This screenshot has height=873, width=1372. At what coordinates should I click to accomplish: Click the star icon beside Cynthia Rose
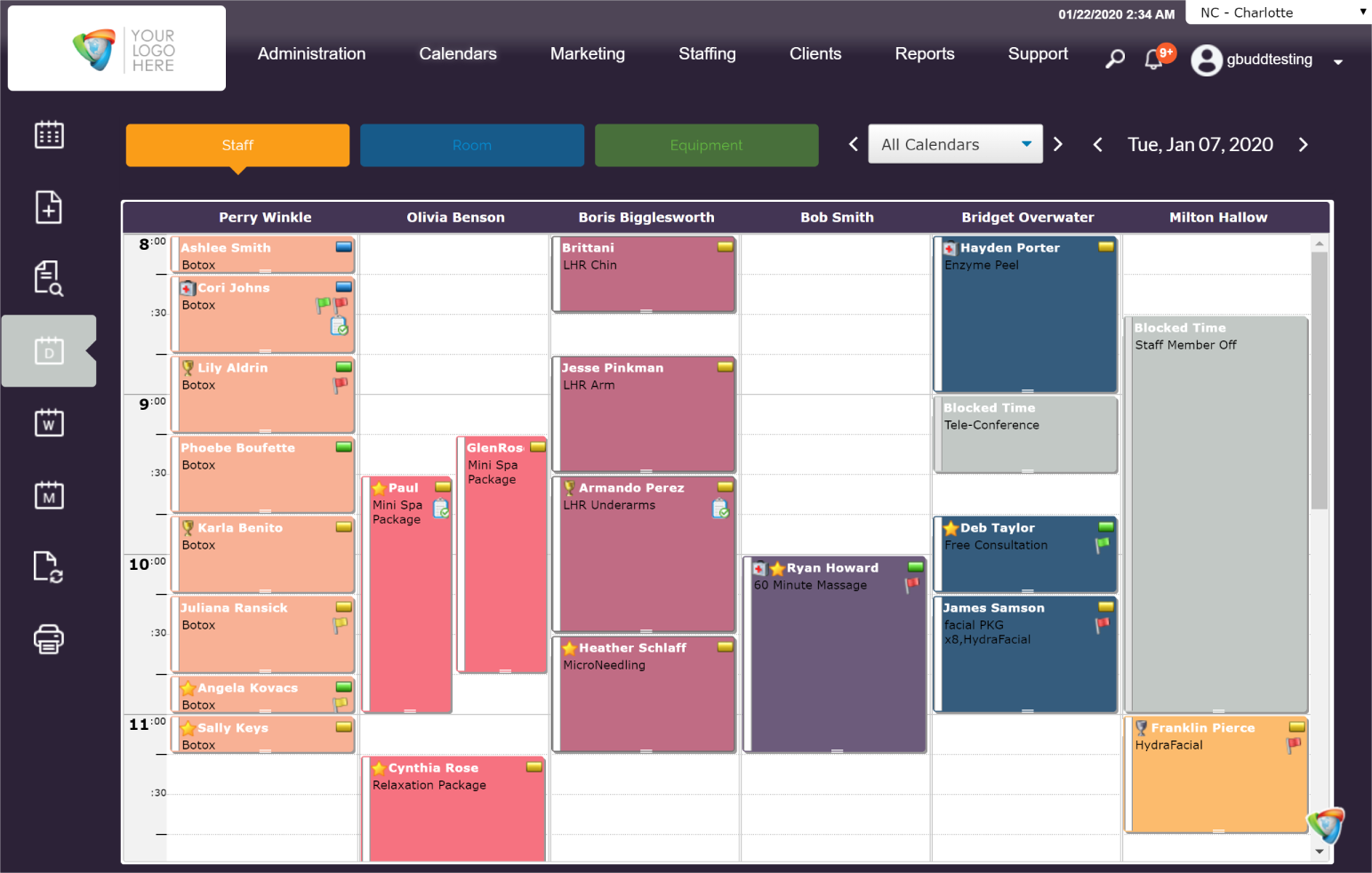point(379,768)
